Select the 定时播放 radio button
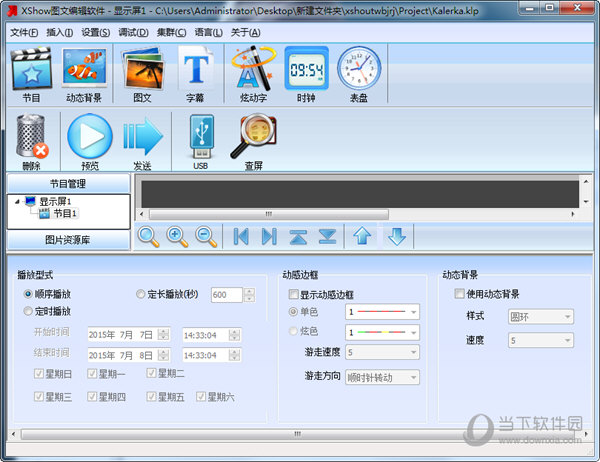Viewport: 600px width, 462px height. (x=29, y=312)
